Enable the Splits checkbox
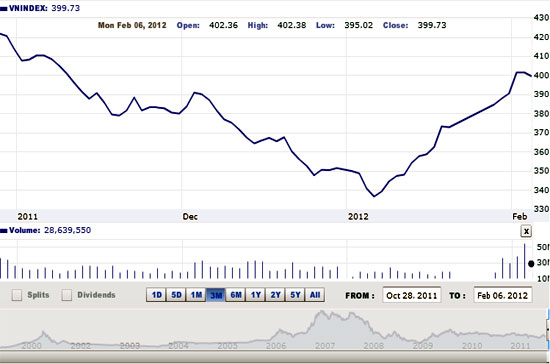Image resolution: width=550 pixels, height=364 pixels. click(x=17, y=295)
